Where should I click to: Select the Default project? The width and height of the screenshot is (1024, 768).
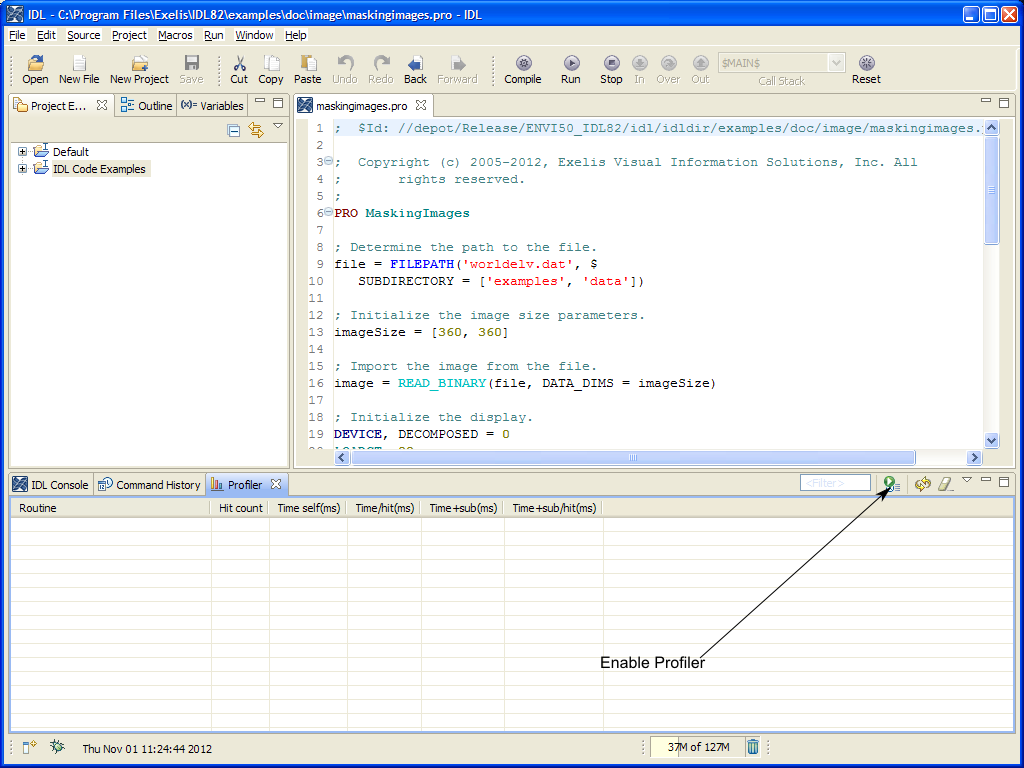(x=71, y=152)
